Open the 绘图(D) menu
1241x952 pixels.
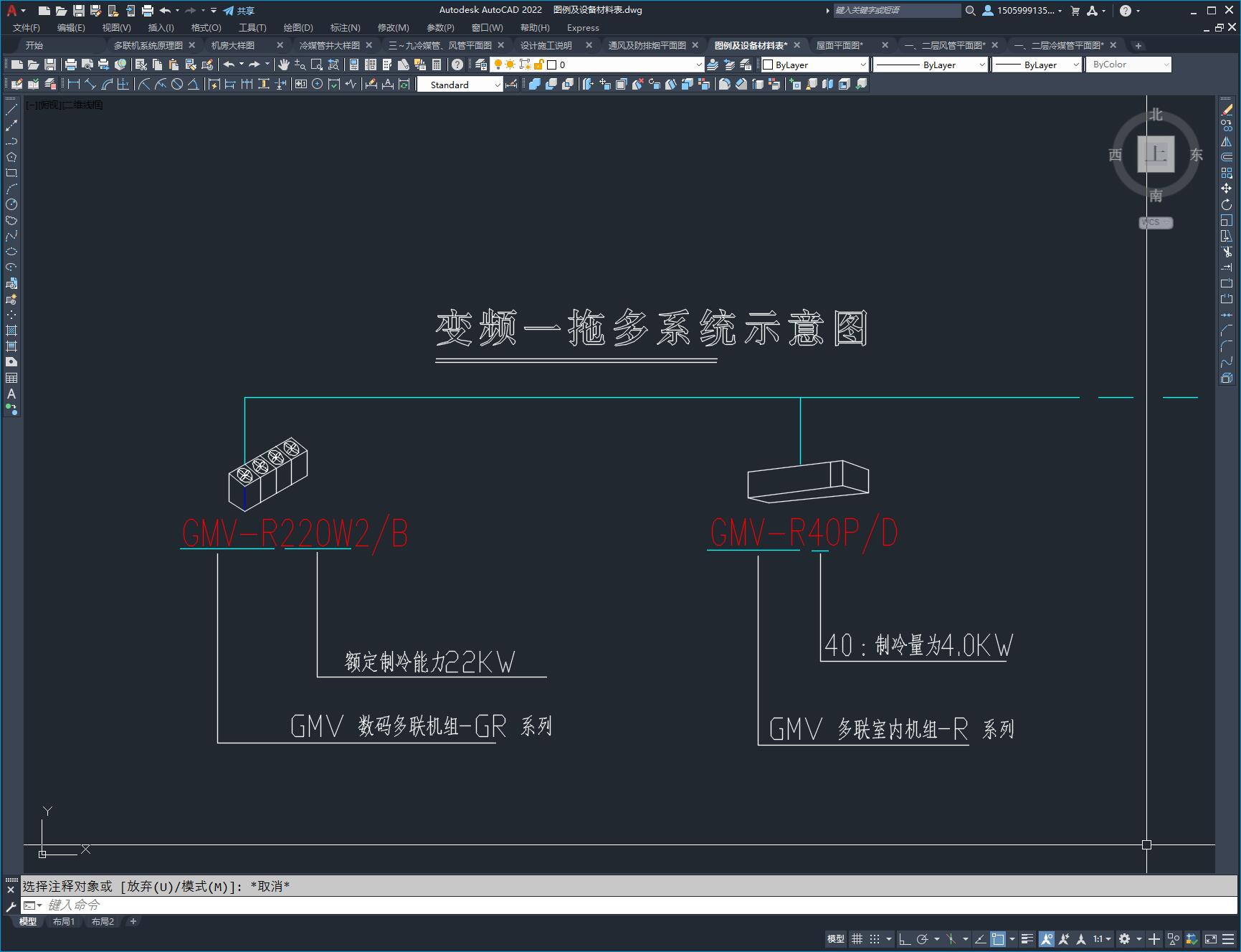[298, 27]
